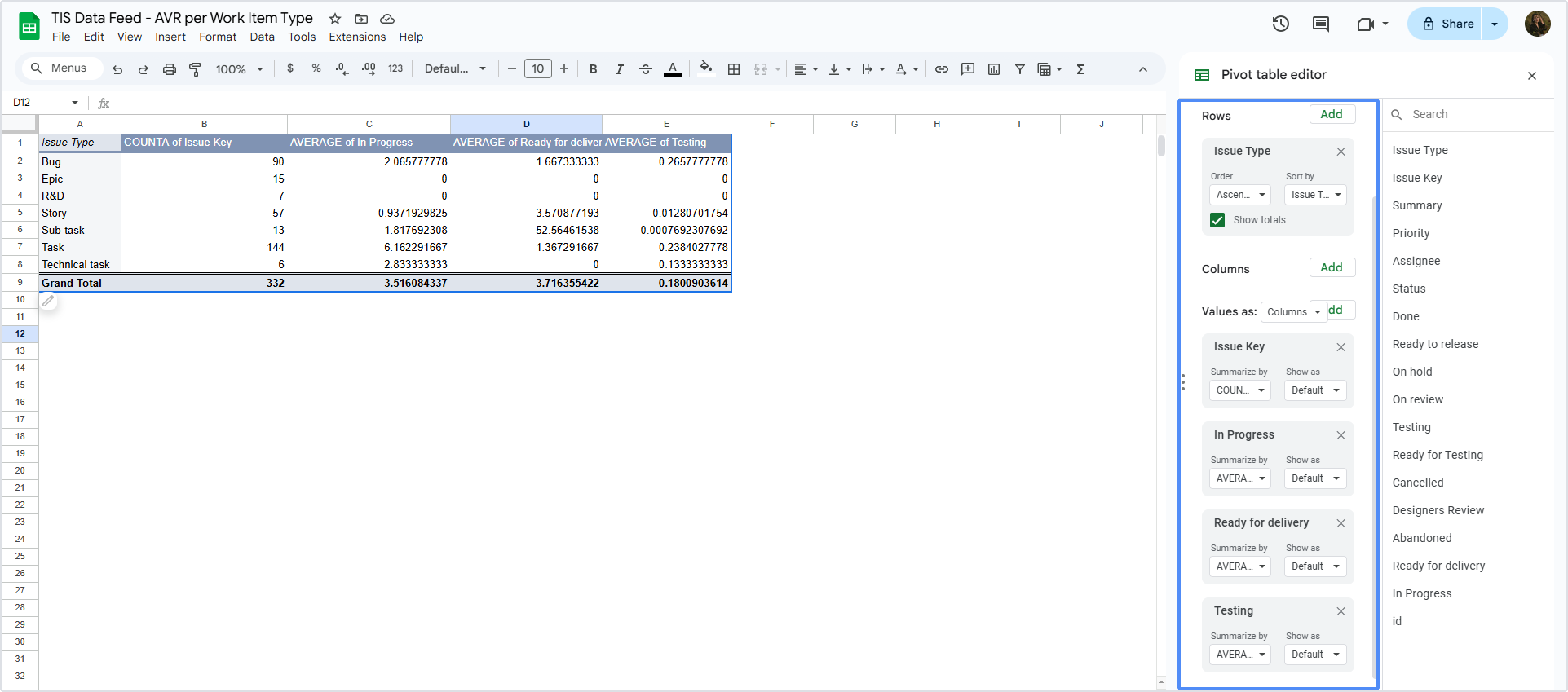1568x692 pixels.
Task: Expand the Order Ascending dropdown
Action: point(1240,195)
